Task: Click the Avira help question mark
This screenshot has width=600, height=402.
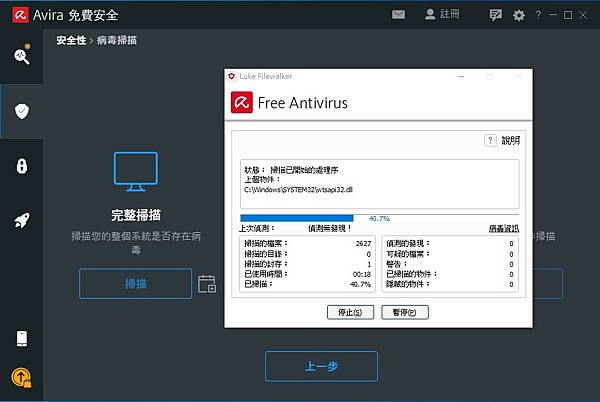Action: point(538,15)
